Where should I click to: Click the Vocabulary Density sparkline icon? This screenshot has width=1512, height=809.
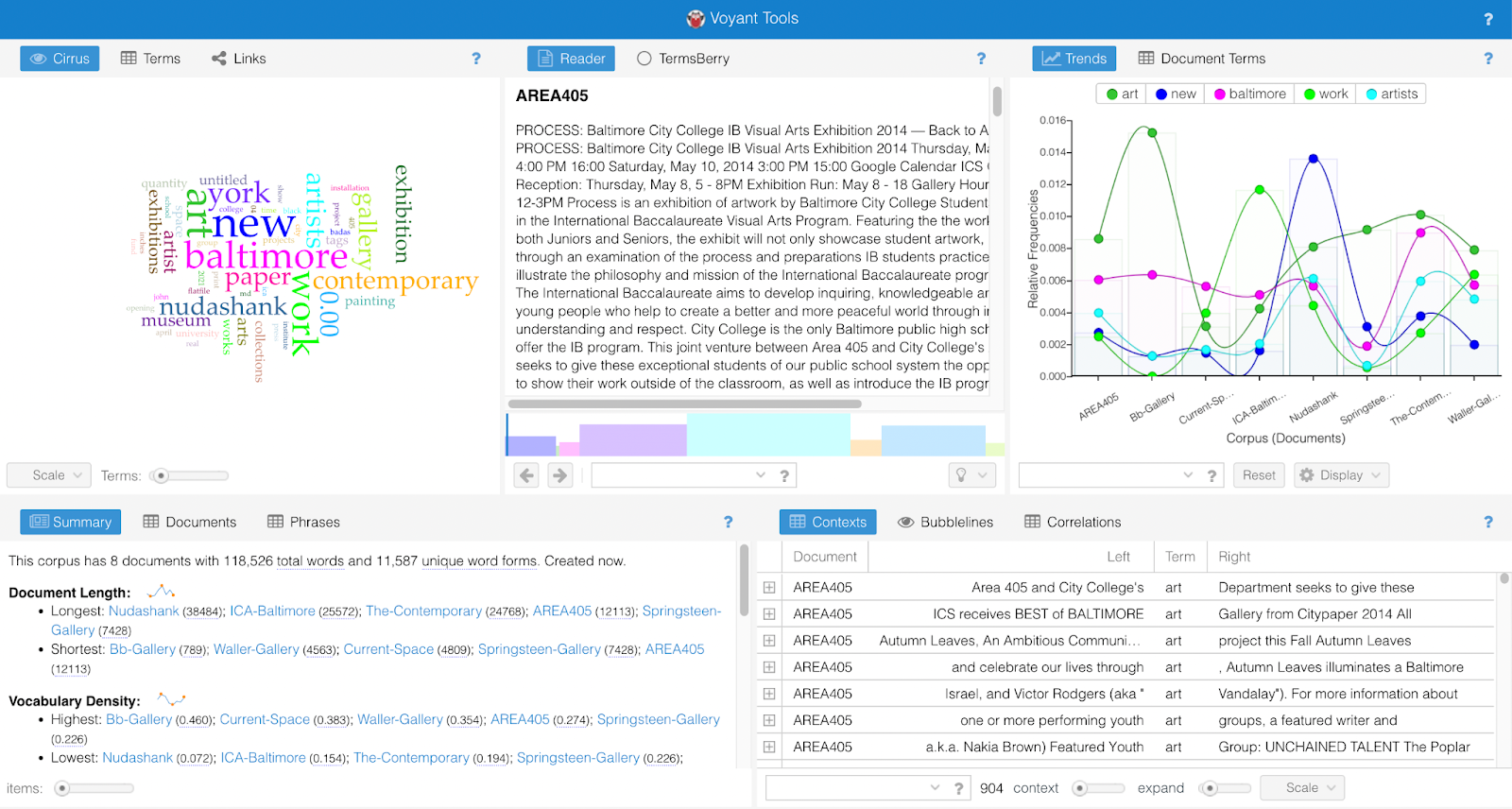click(171, 700)
